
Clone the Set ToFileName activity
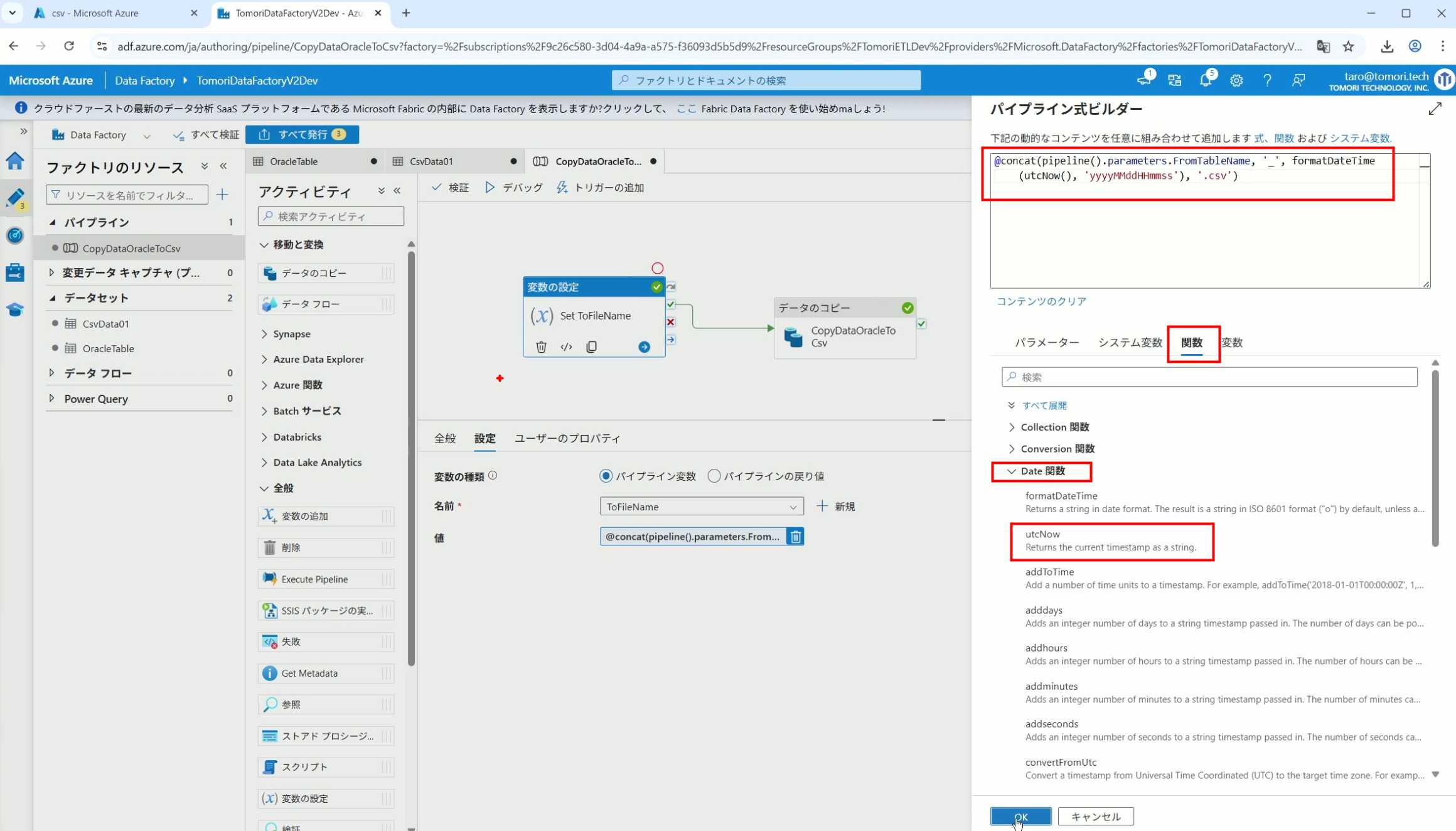coord(591,346)
